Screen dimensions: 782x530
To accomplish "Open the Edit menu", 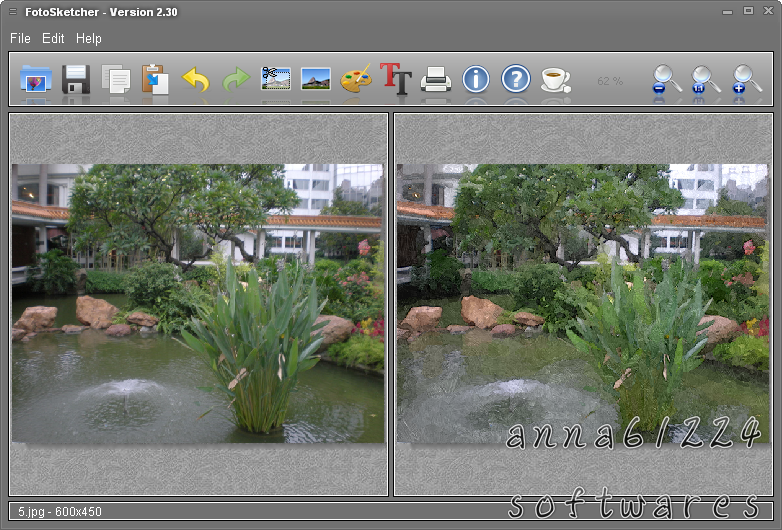I will point(53,38).
